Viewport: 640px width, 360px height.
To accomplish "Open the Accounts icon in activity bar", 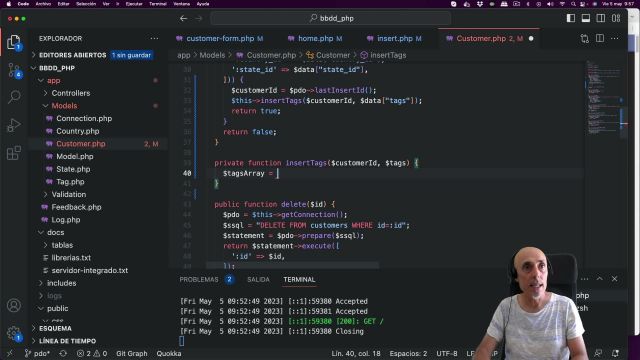I will point(13,305).
